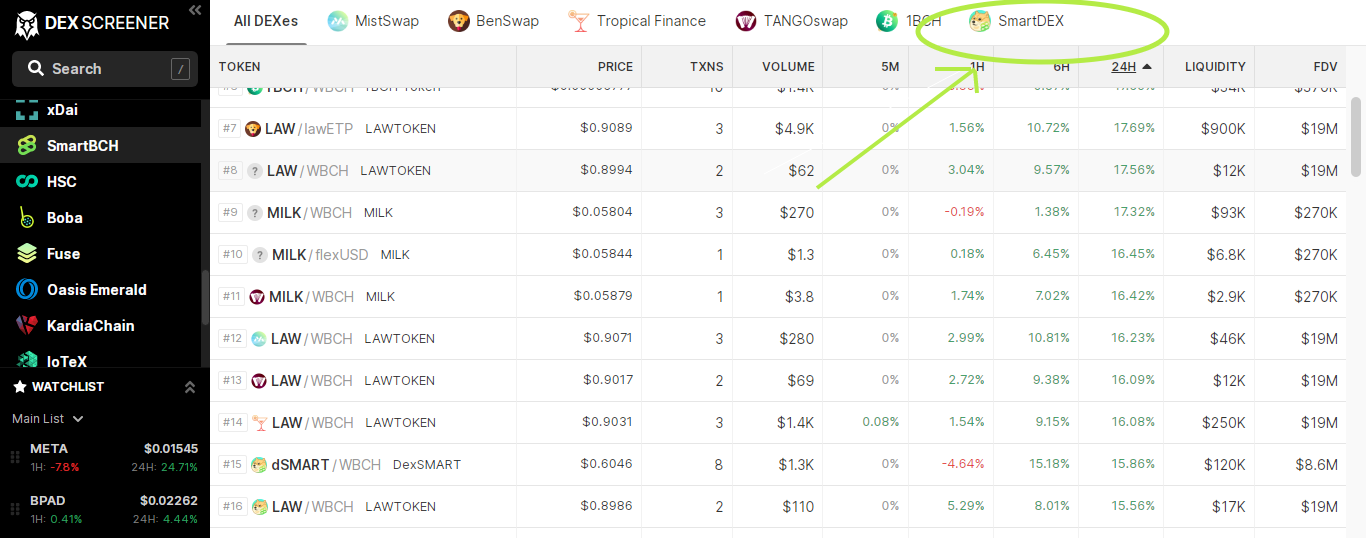
Task: Click doge icon in row #15 dSMART/WBCH
Action: click(259, 465)
